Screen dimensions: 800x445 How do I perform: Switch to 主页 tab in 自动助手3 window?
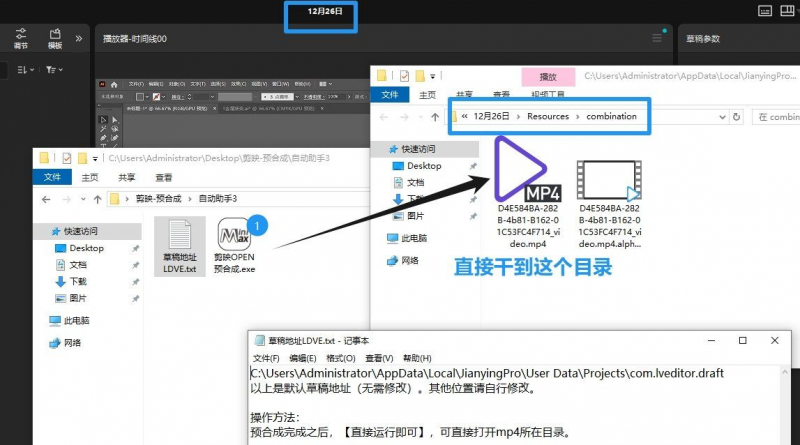tap(90, 178)
